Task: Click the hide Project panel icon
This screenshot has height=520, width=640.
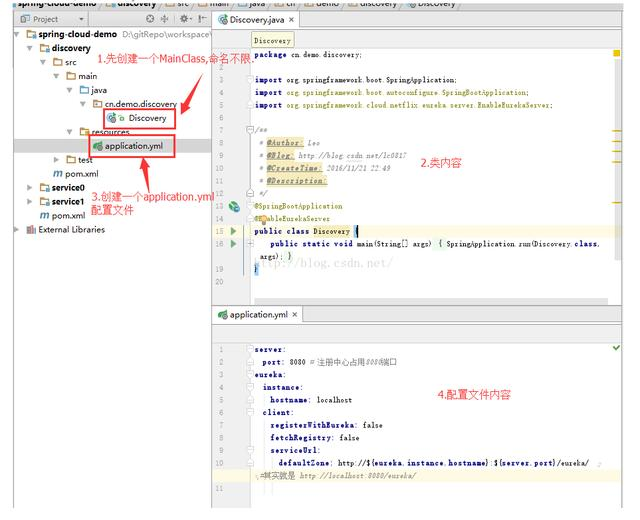Action: click(202, 19)
